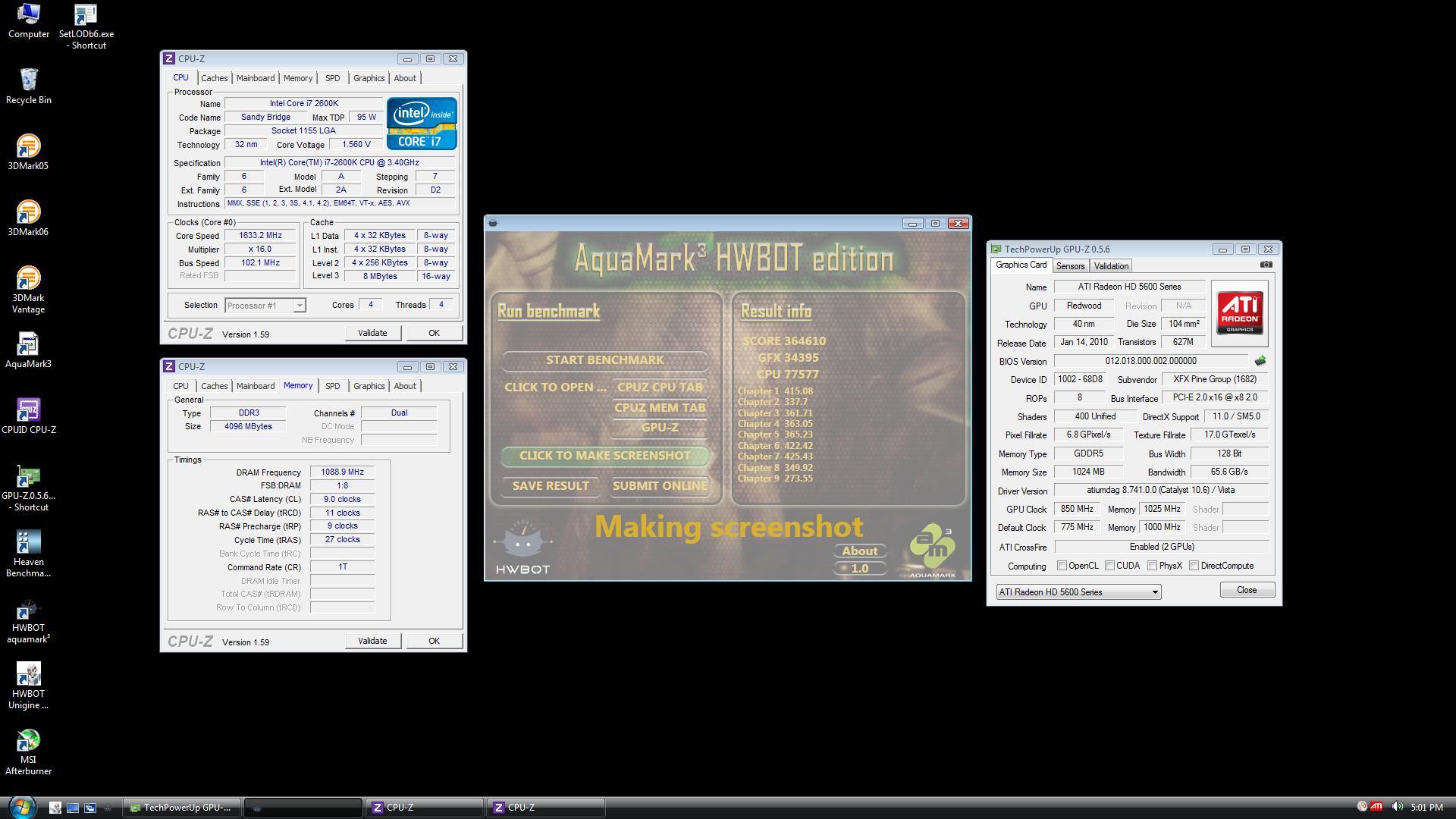Click the Close button in GPU-Z
The image size is (1456, 819).
pos(1247,590)
